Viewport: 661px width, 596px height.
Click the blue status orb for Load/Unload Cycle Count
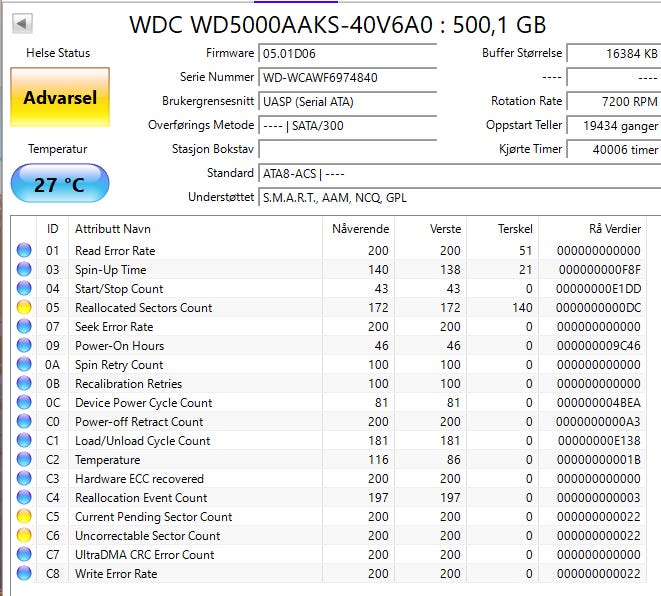coord(24,440)
